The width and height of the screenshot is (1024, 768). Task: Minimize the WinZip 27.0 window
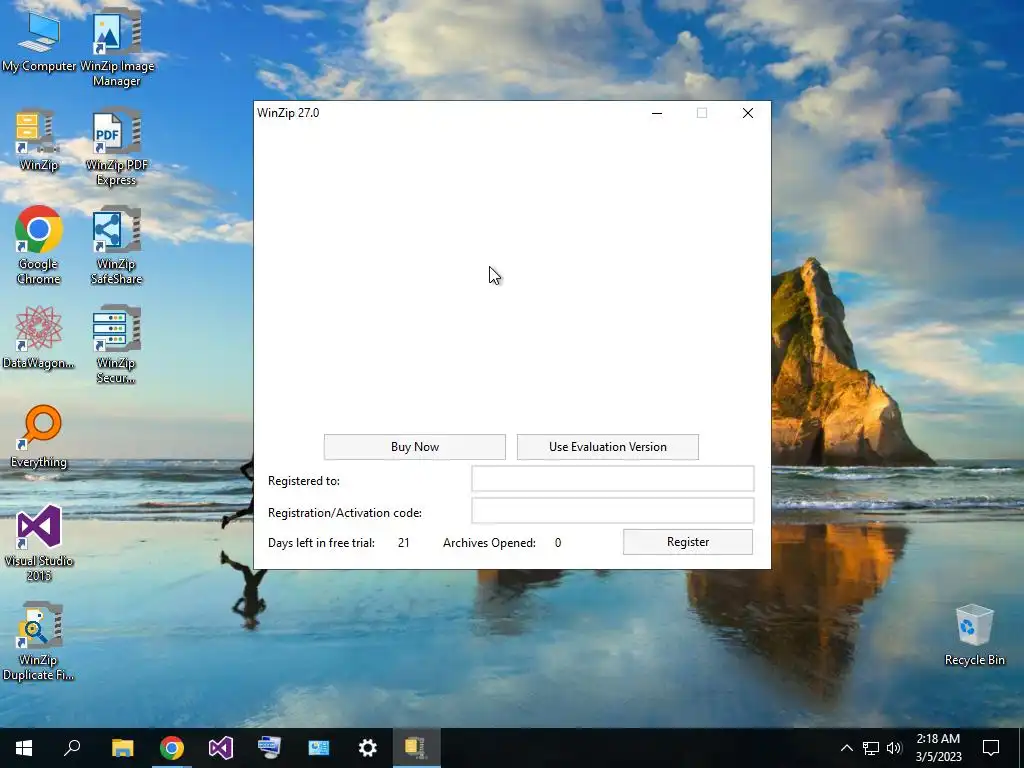click(657, 113)
